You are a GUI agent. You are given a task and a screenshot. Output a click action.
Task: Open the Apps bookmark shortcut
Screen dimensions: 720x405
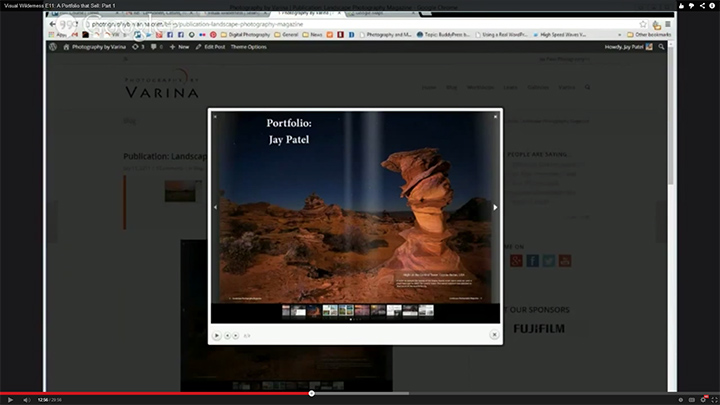pyautogui.click(x=57, y=34)
